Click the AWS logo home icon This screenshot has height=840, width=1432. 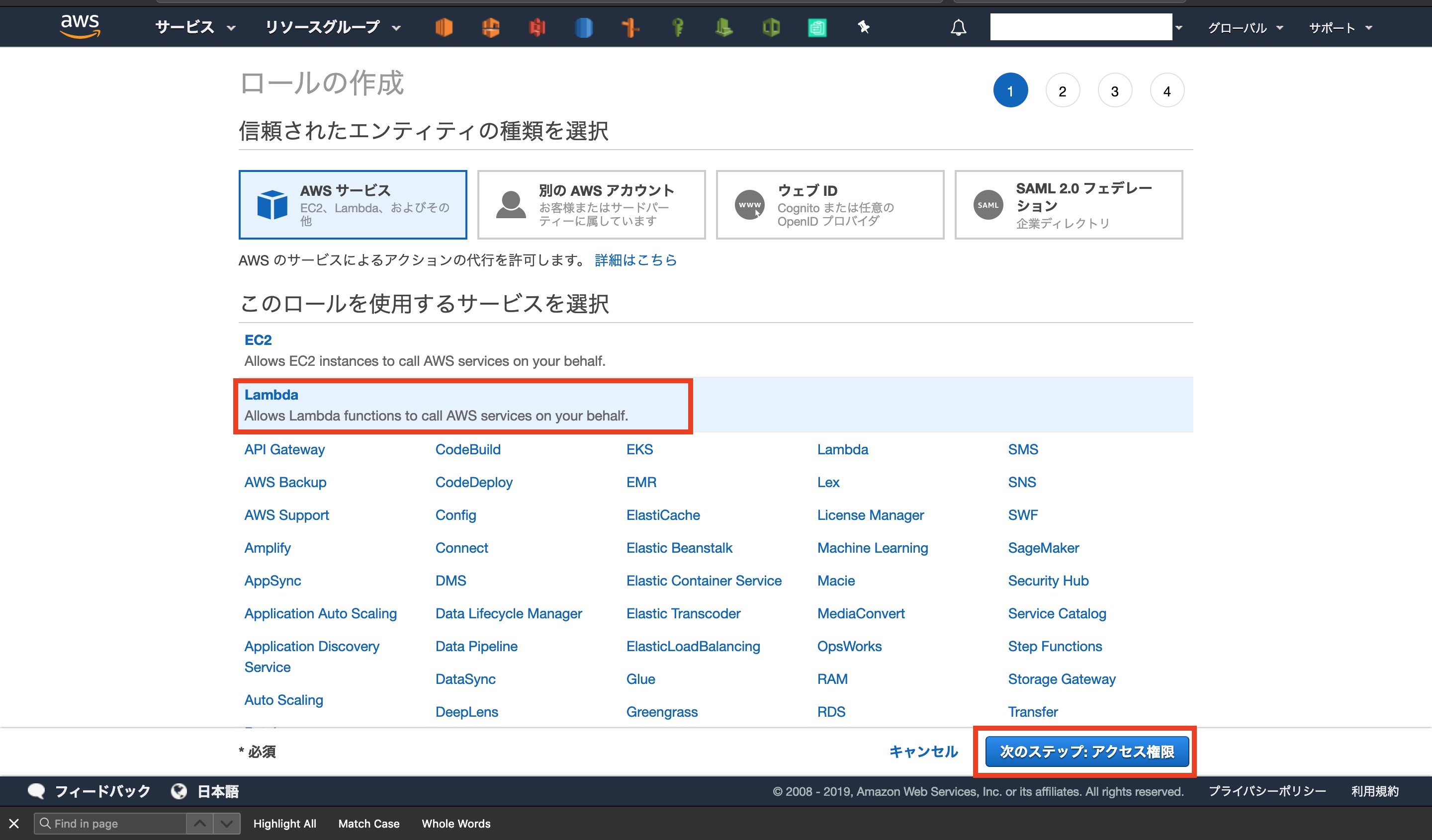[80, 26]
